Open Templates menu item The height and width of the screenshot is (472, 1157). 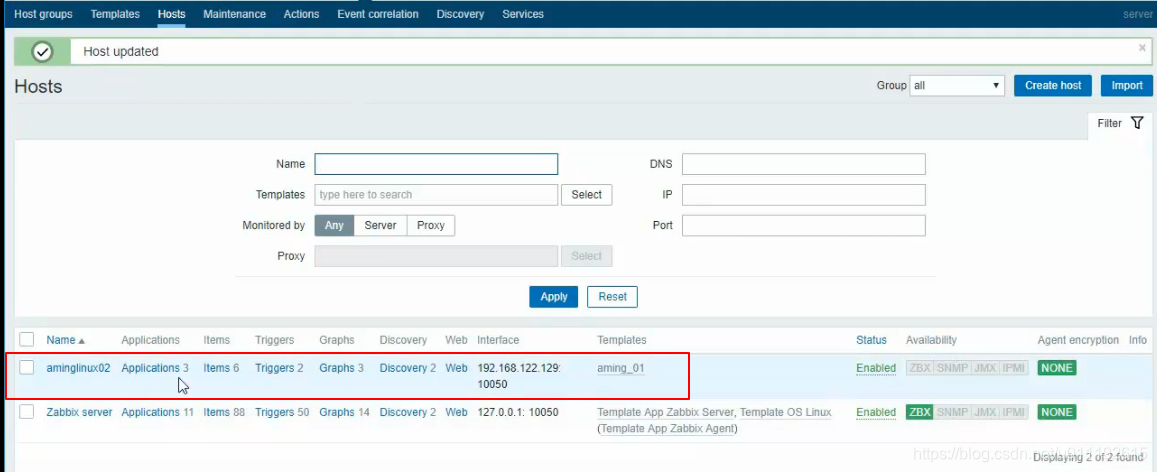point(115,14)
